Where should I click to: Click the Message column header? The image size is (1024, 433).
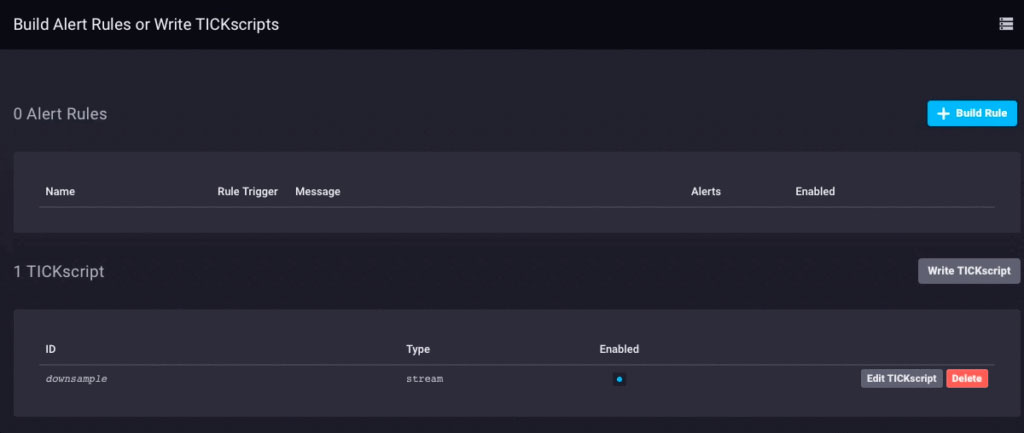click(318, 191)
